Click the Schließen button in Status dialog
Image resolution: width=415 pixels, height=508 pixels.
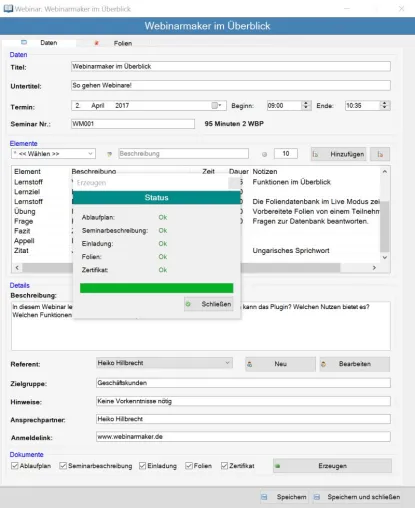(x=209, y=304)
